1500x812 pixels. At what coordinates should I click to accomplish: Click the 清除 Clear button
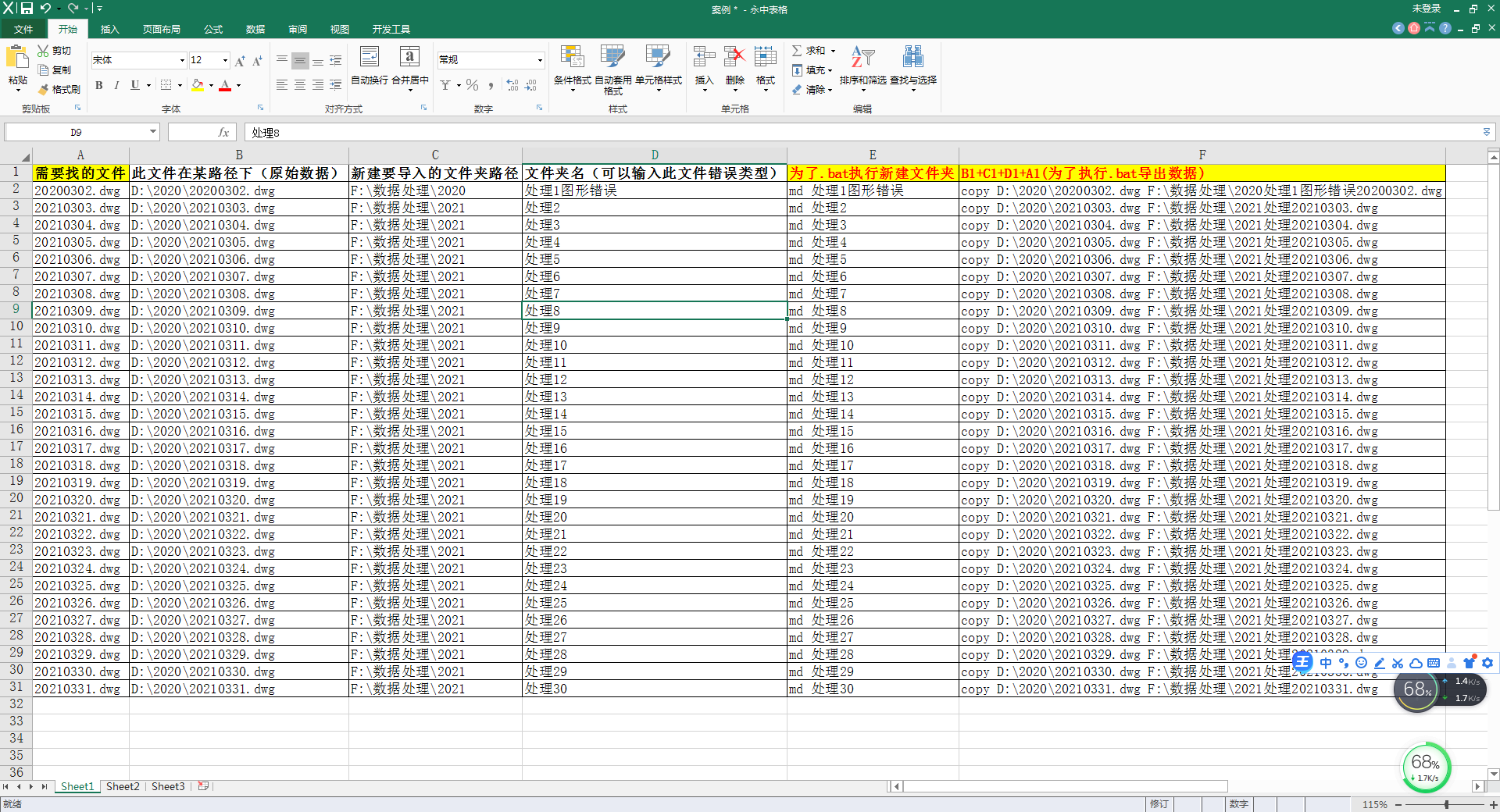tap(811, 90)
